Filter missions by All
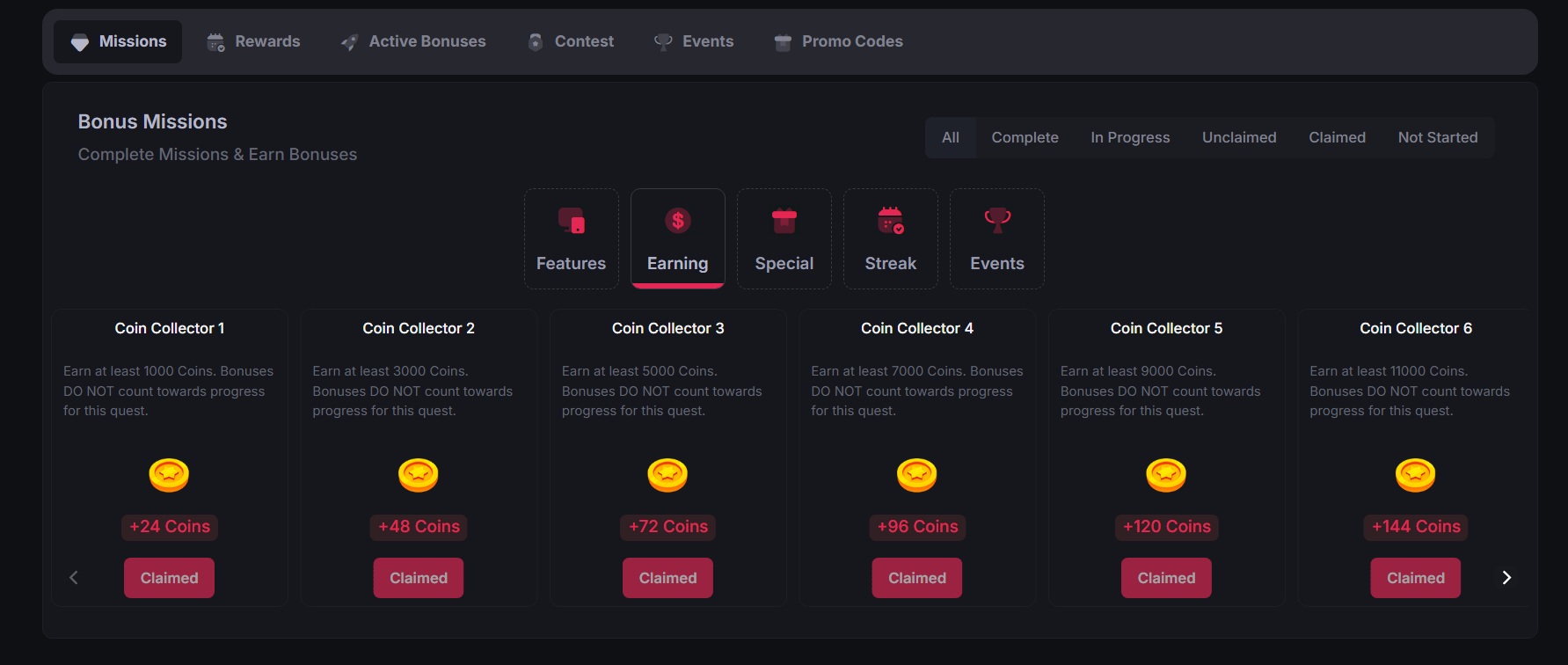Screen dimensions: 1568x665 click(x=951, y=137)
